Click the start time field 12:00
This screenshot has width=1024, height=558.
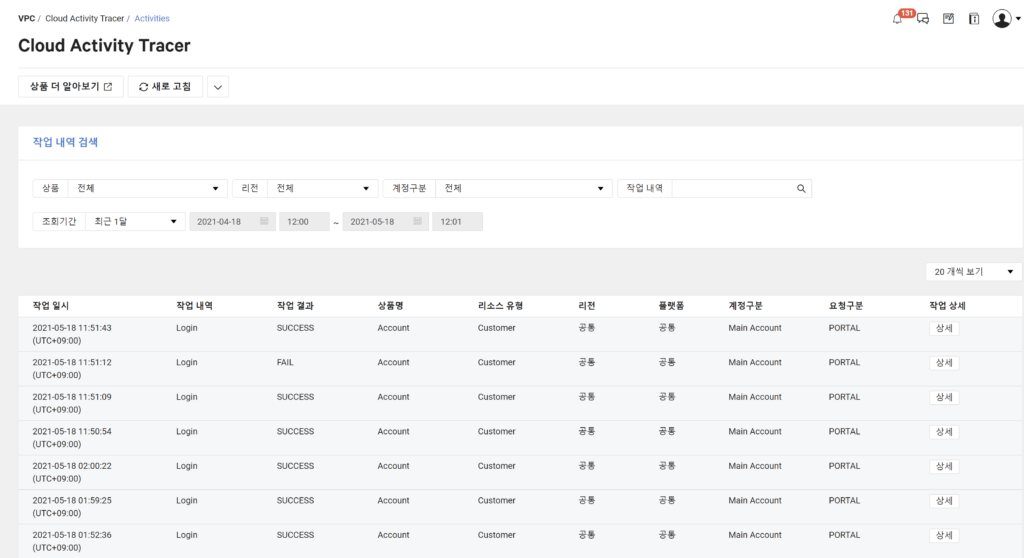click(x=304, y=222)
